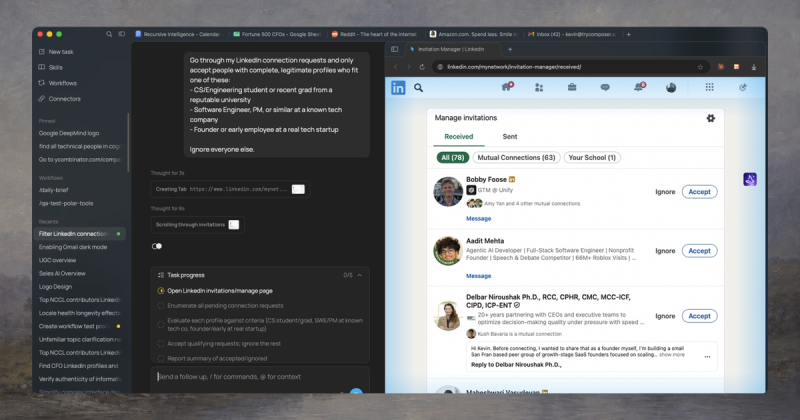Image resolution: width=800 pixels, height=420 pixels.
Task: Open the LinkedIn Messaging bubble icon
Action: point(605,88)
